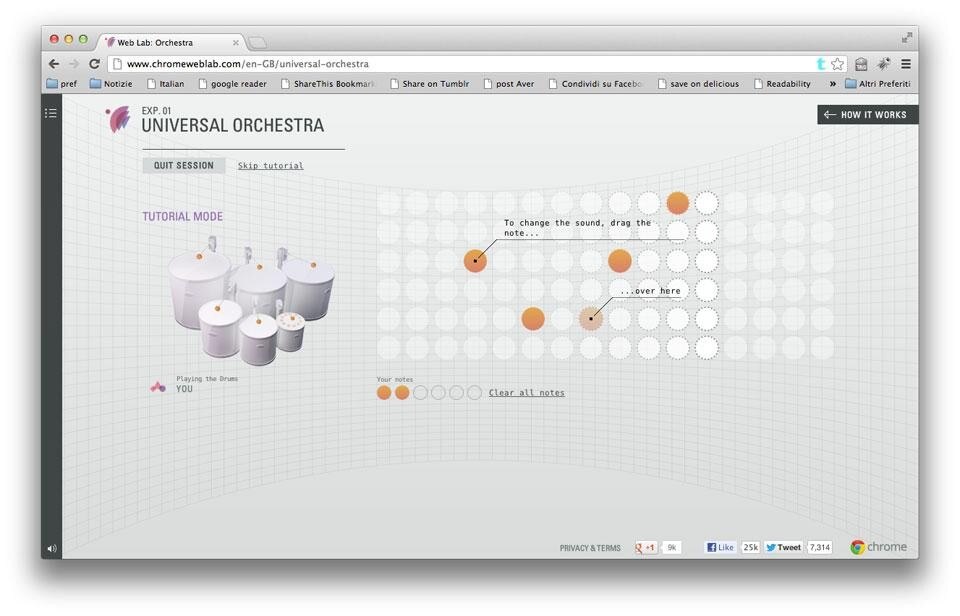This screenshot has height=616, width=960.
Task: Open the sidebar list menu icon
Action: (x=51, y=113)
